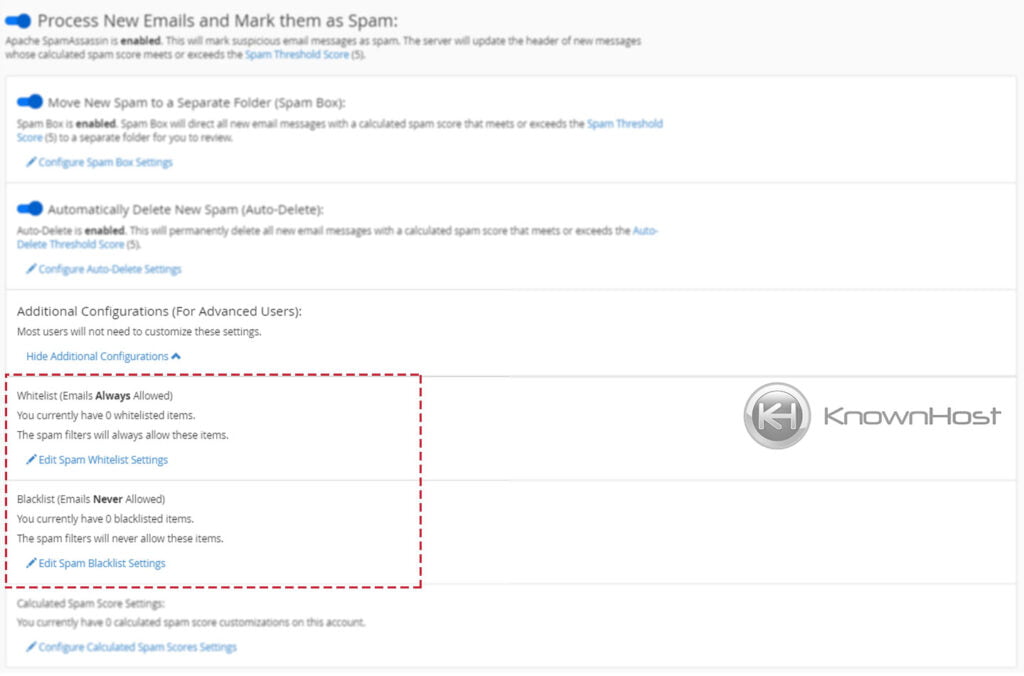Select 'Additional Configurations (For Advanced Users):' heading
This screenshot has height=676, width=1024.
point(159,312)
